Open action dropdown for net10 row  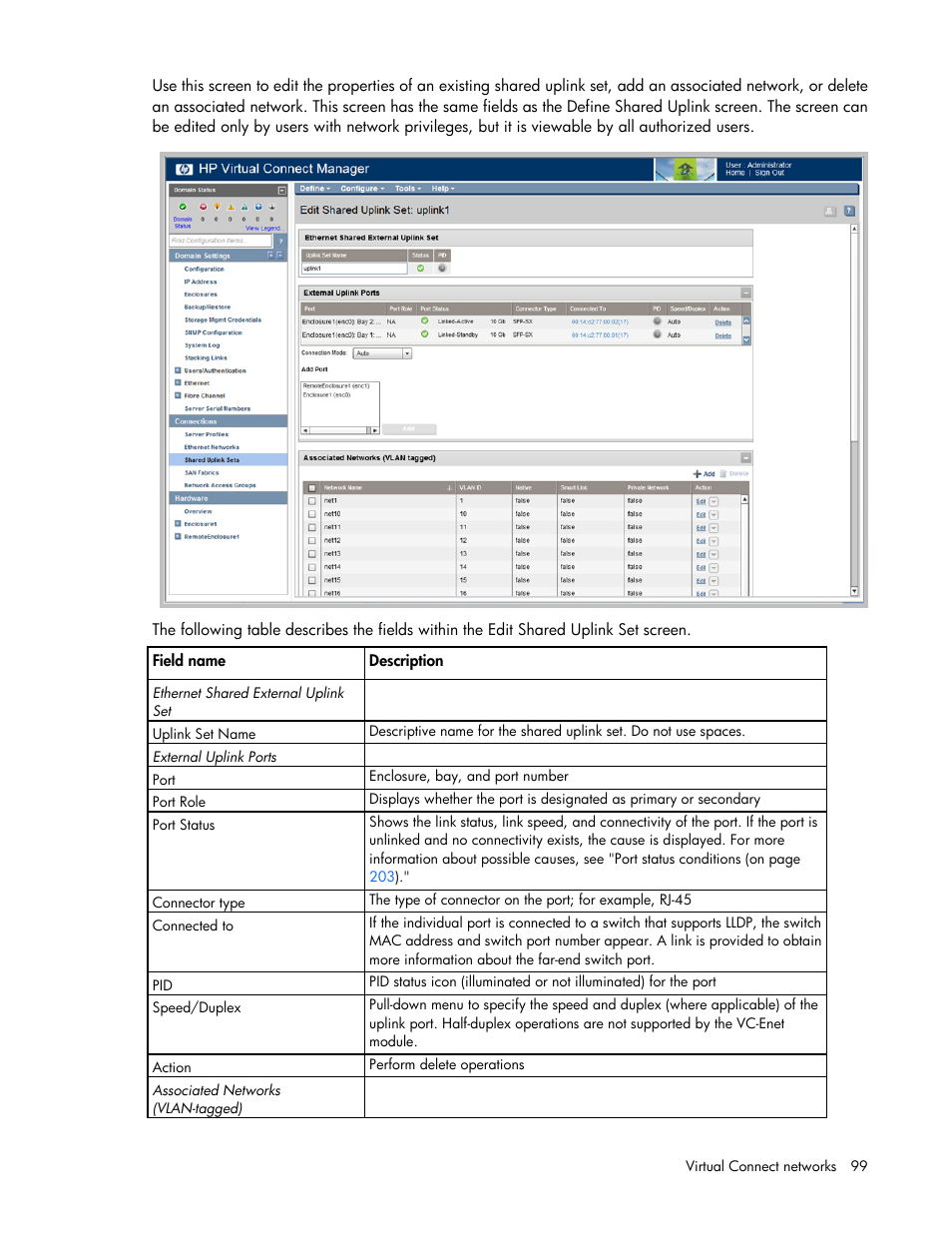tap(714, 514)
